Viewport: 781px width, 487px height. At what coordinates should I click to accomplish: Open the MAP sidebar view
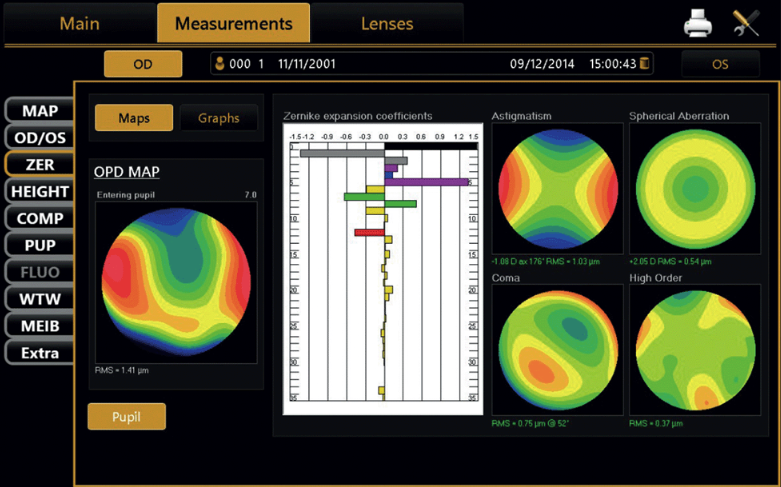point(40,111)
